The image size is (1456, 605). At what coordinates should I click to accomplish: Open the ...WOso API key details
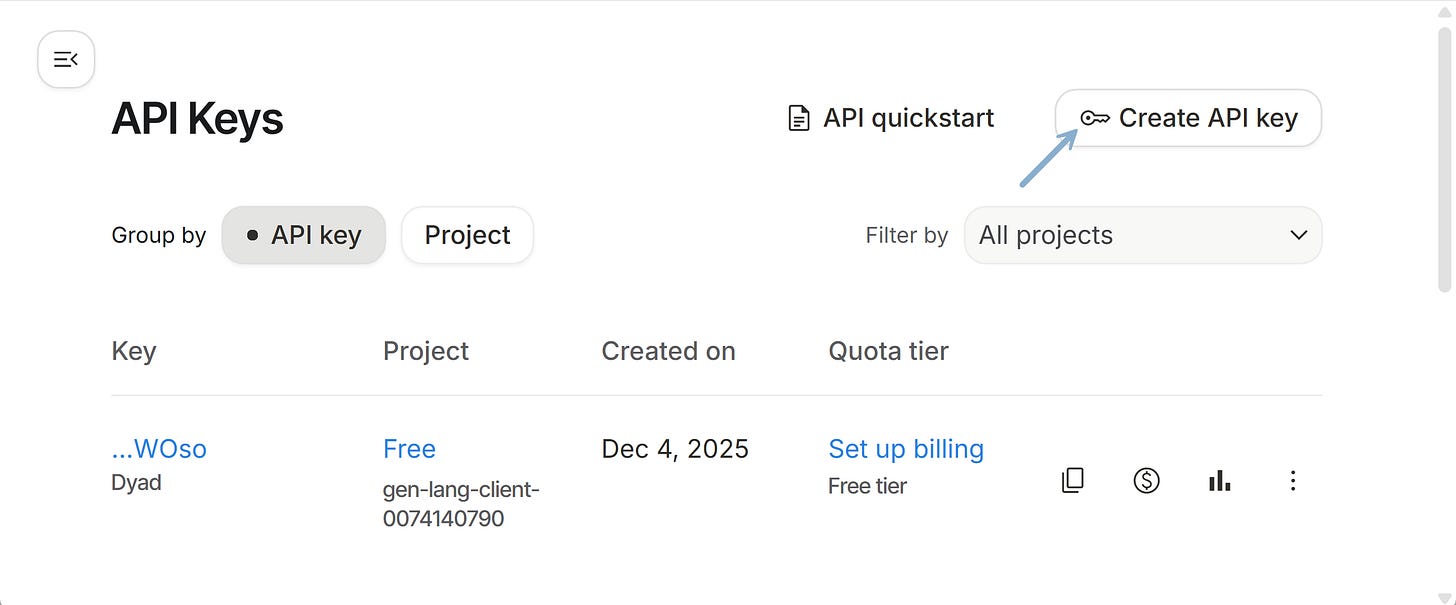159,448
